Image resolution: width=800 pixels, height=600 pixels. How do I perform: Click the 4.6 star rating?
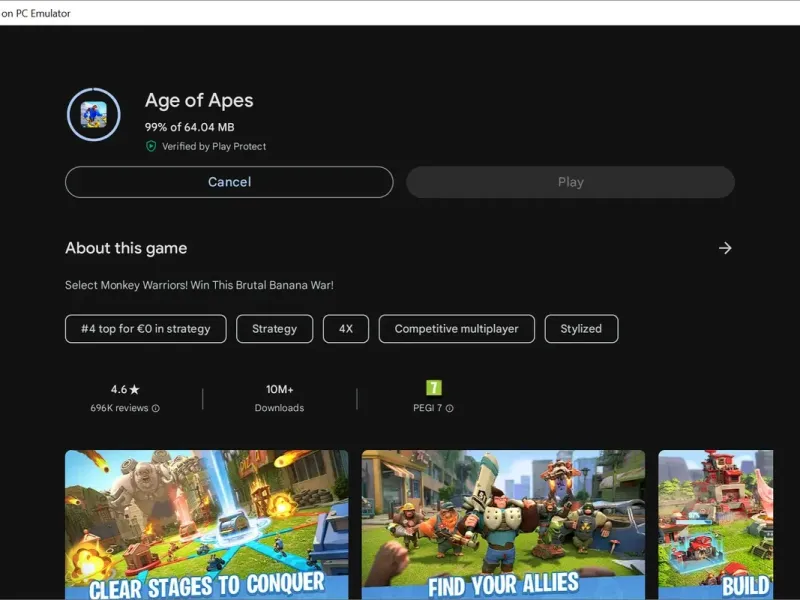[x=125, y=389]
